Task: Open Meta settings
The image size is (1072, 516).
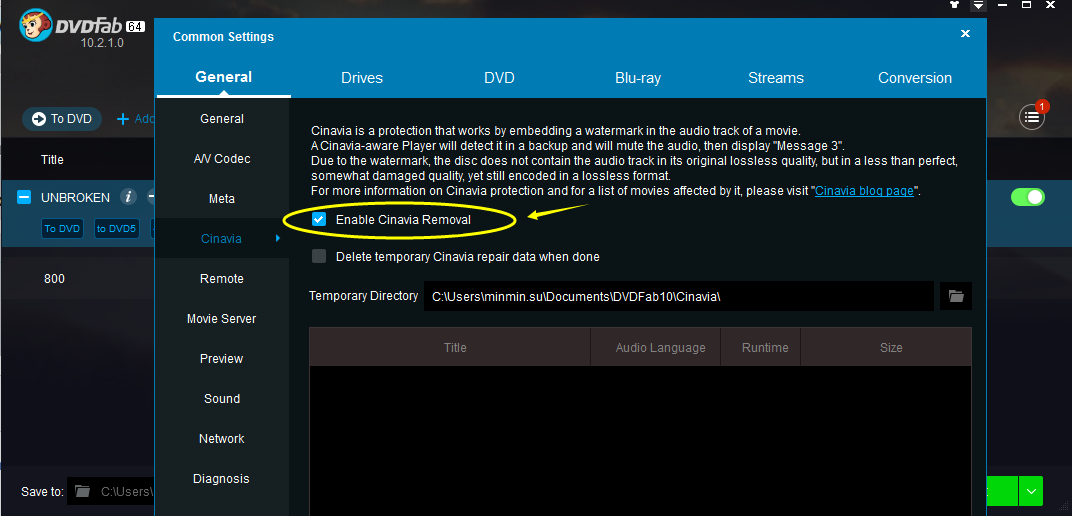Action: 222,199
